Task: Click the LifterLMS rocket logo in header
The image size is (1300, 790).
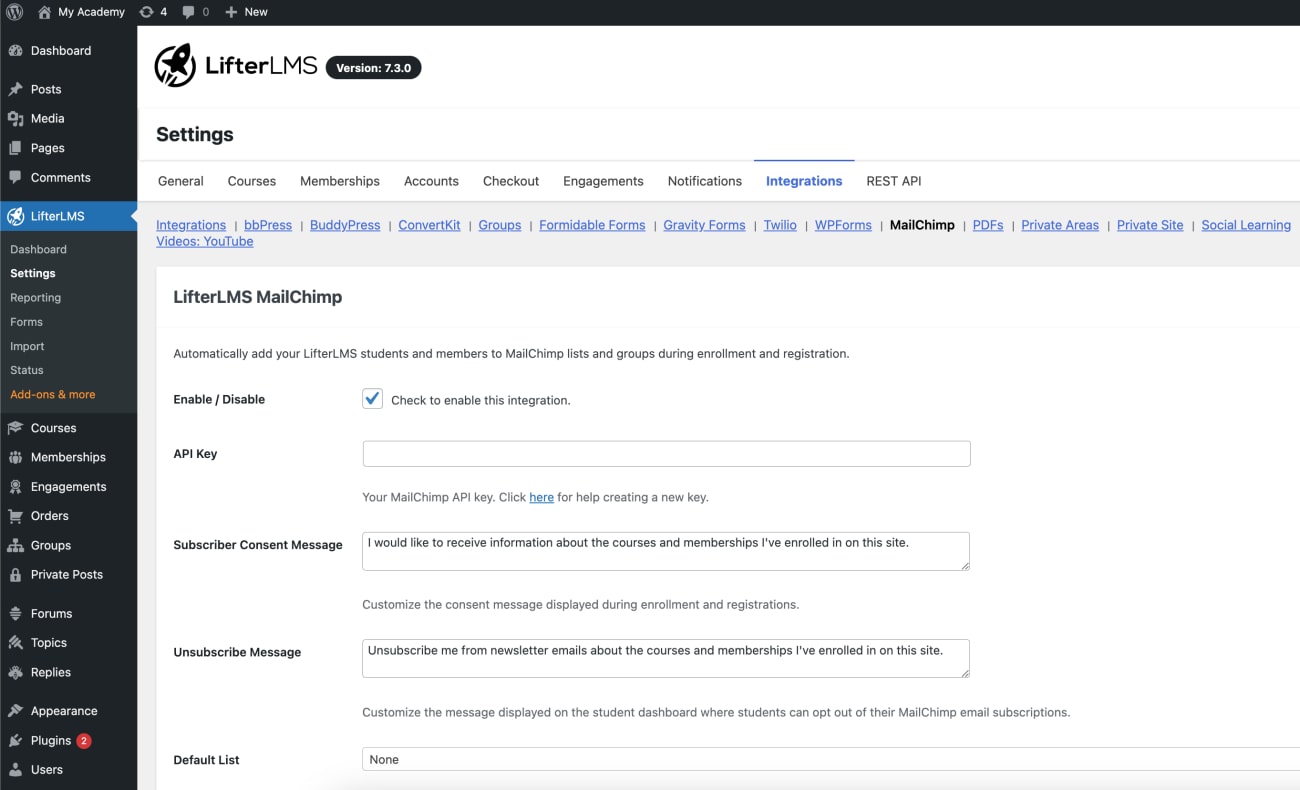Action: [175, 65]
